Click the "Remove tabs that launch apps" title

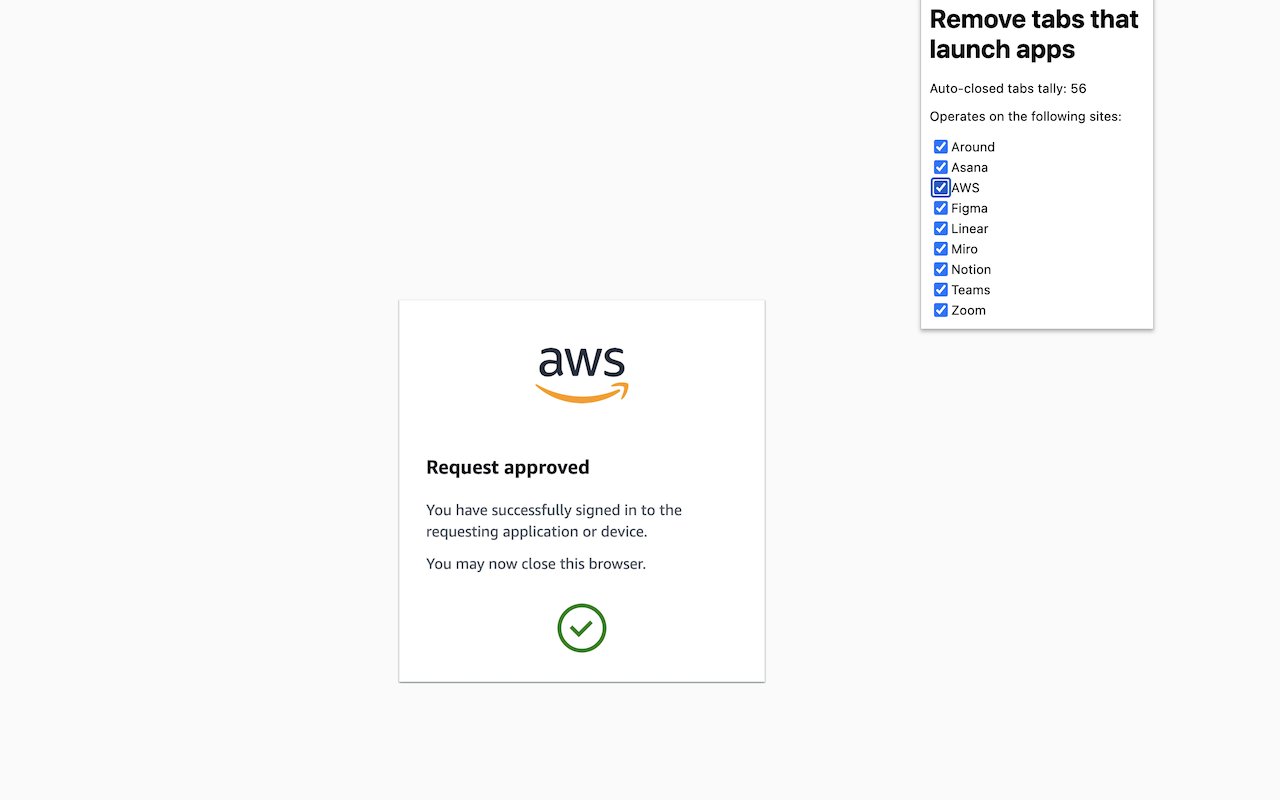point(1034,34)
